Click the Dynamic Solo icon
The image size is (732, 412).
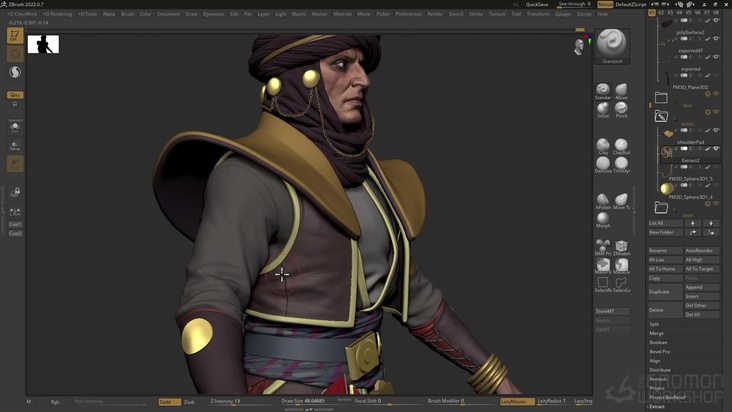[15, 126]
